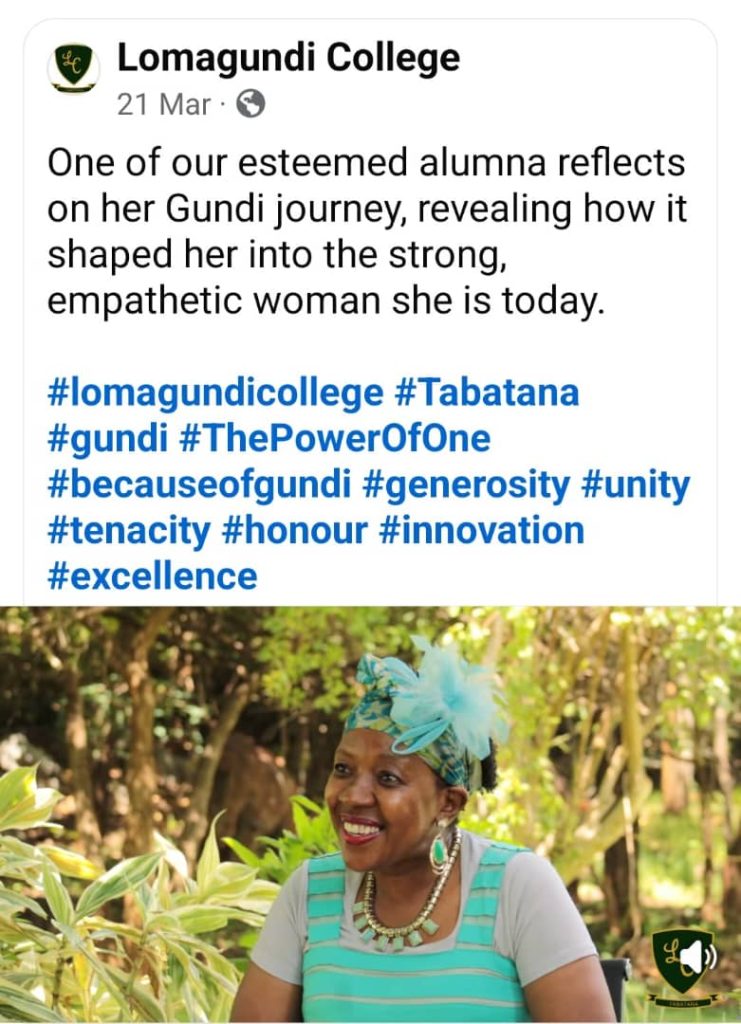Open the Lomagundi College page name

289,57
